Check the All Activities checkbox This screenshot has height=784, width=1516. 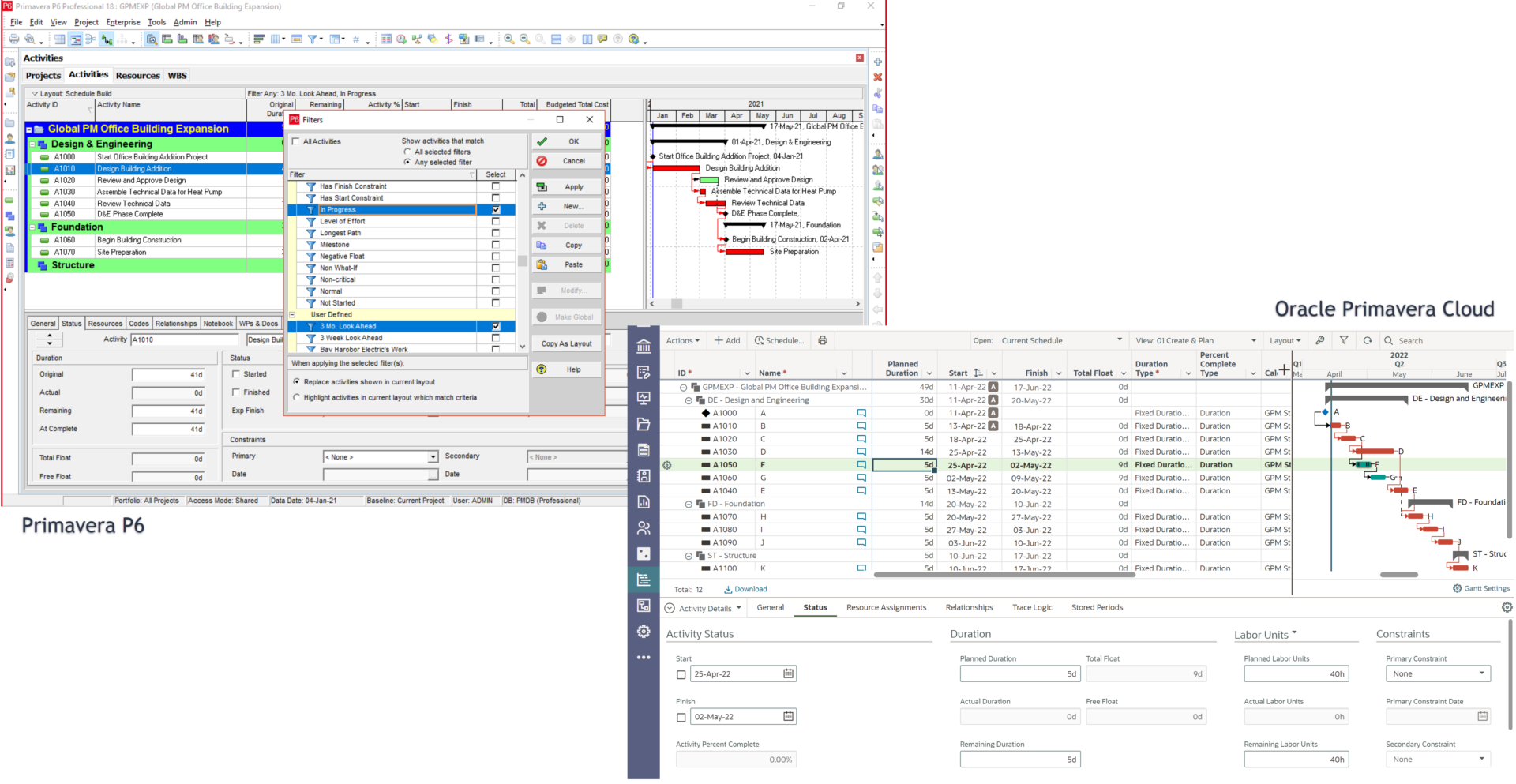tap(296, 141)
